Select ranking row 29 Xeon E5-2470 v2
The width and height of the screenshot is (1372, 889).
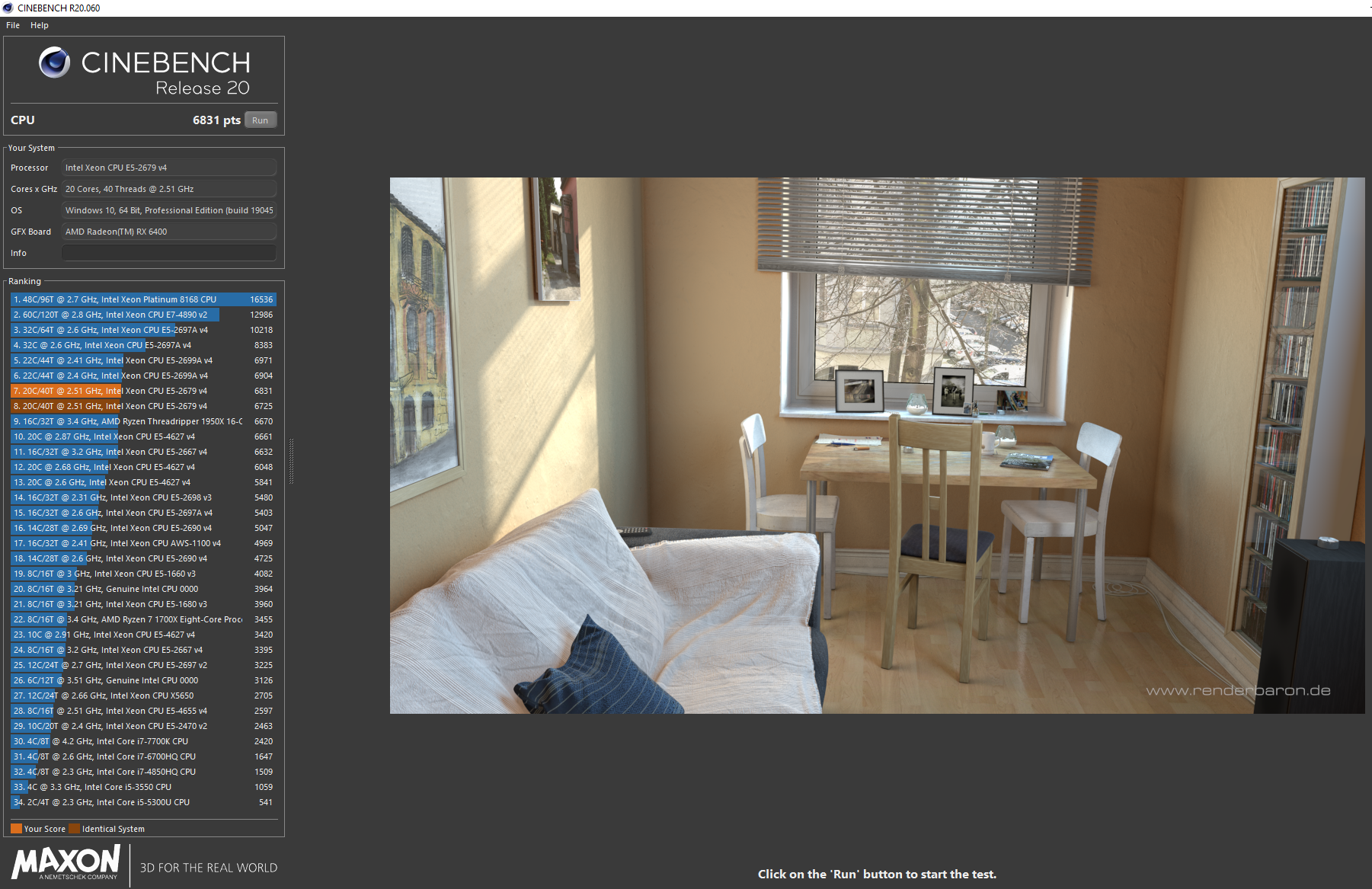point(143,726)
